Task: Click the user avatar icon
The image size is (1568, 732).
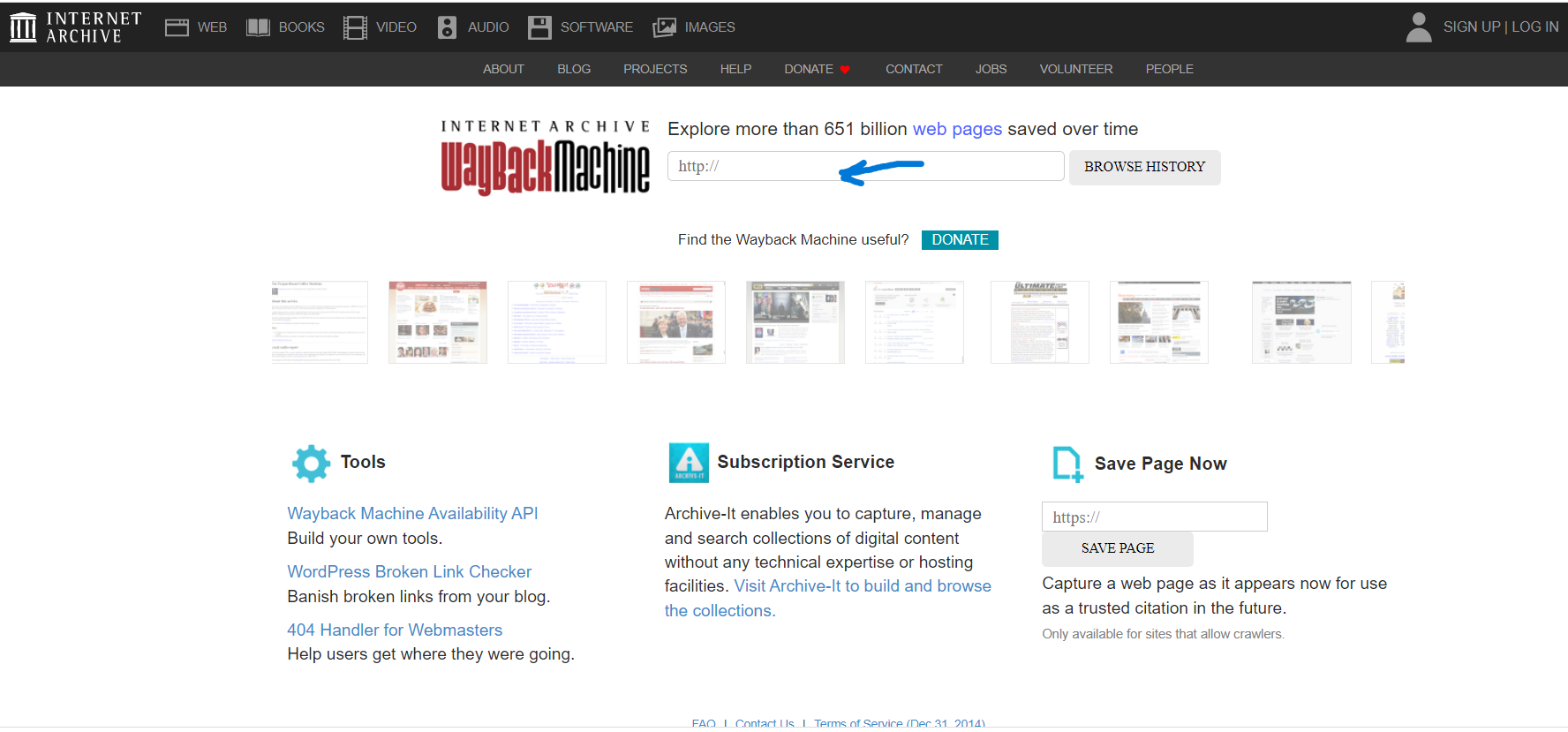Action: (x=1418, y=27)
